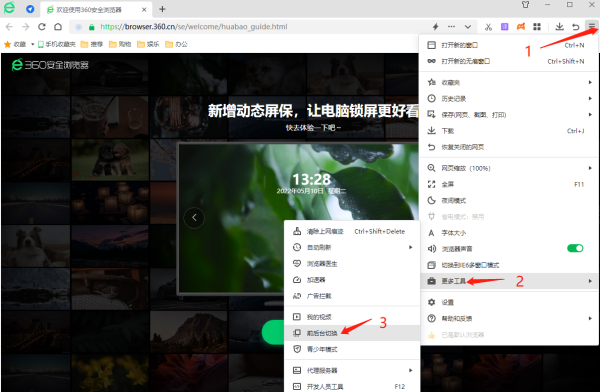Expand the 自动刷新 submenu
Viewport: 600px width, 392px height.
tap(352, 247)
